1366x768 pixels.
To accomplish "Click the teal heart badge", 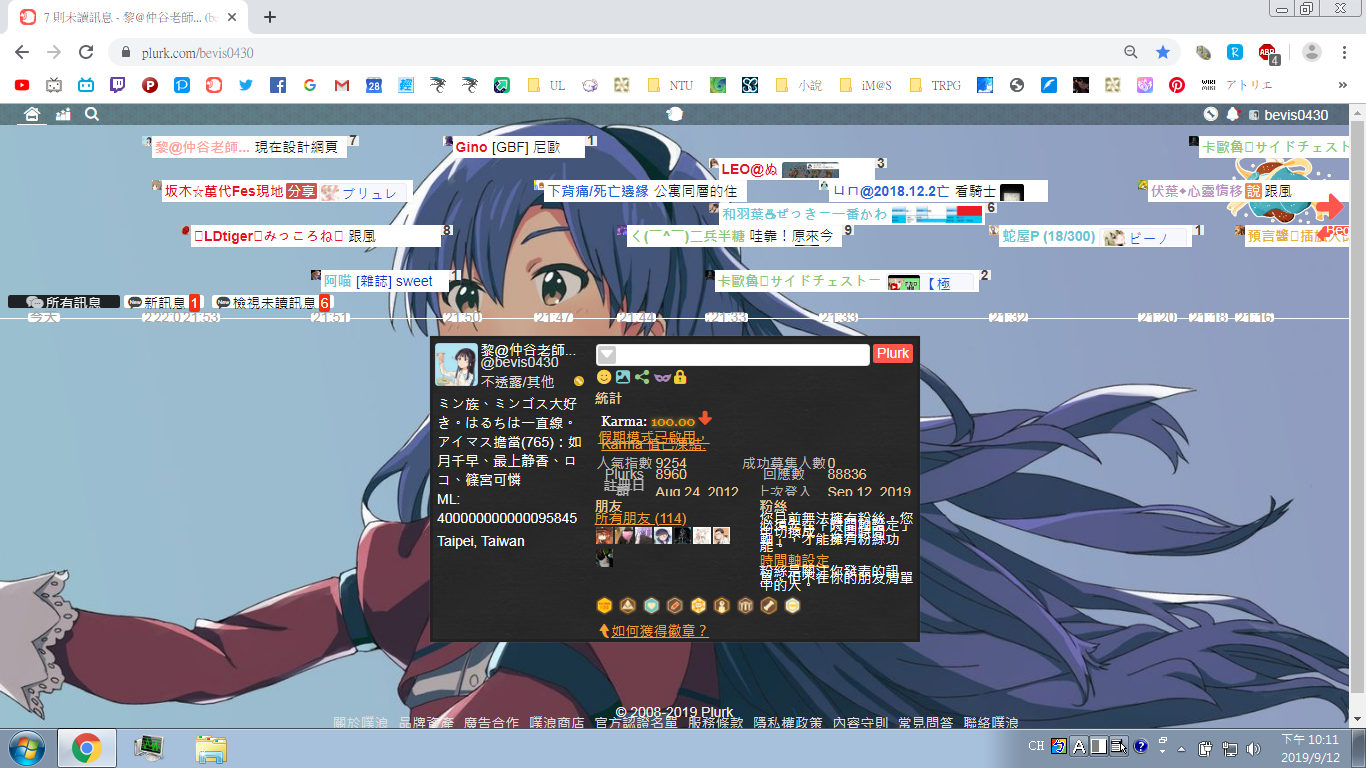I will [652, 605].
